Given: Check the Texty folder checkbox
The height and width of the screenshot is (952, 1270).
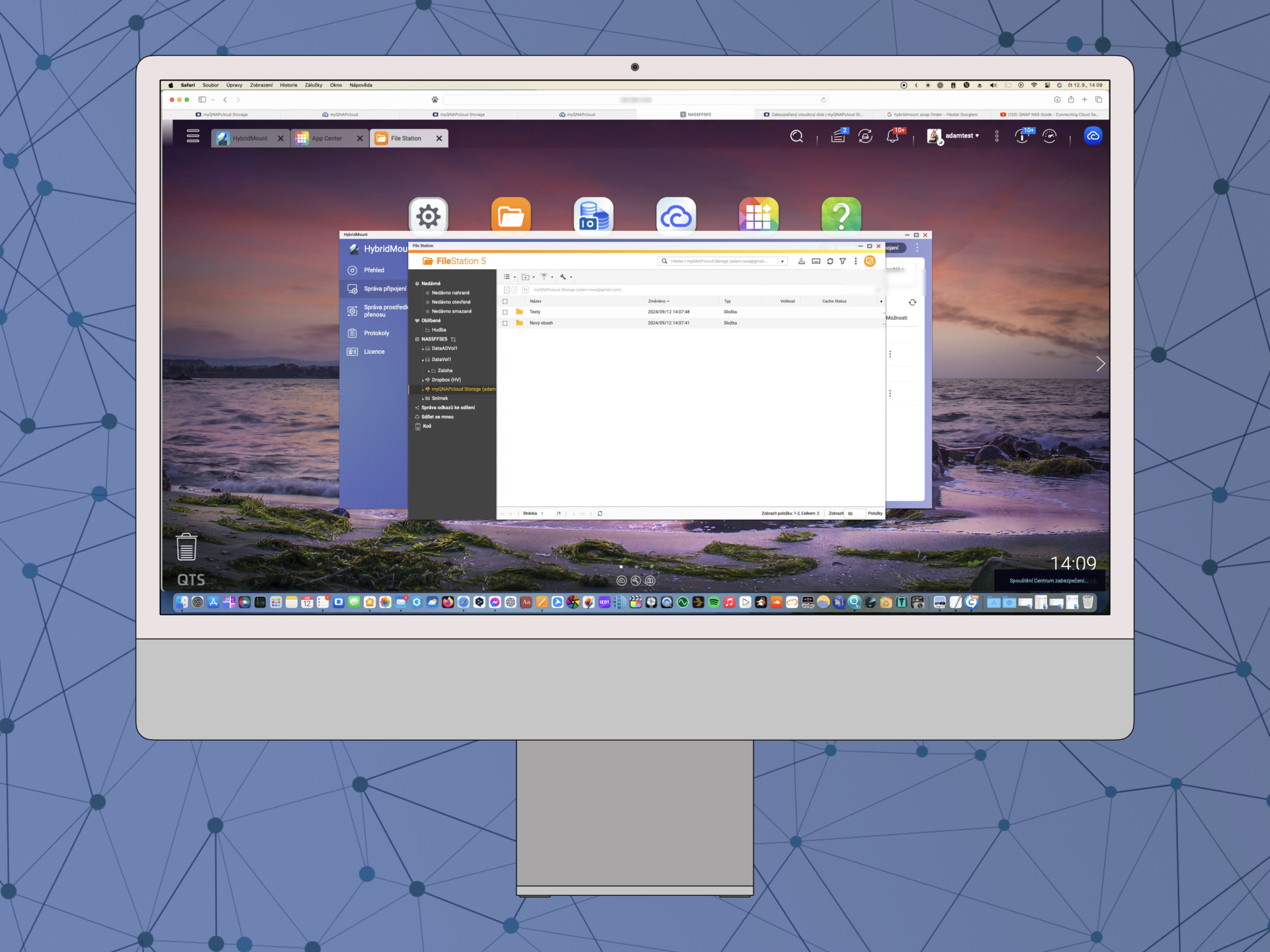Looking at the screenshot, I should (x=505, y=312).
